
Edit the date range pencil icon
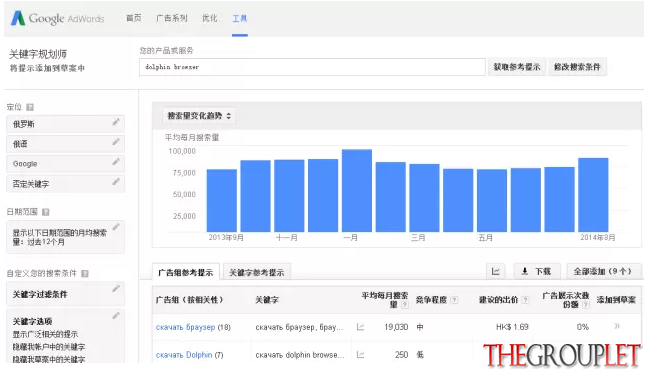tap(116, 227)
